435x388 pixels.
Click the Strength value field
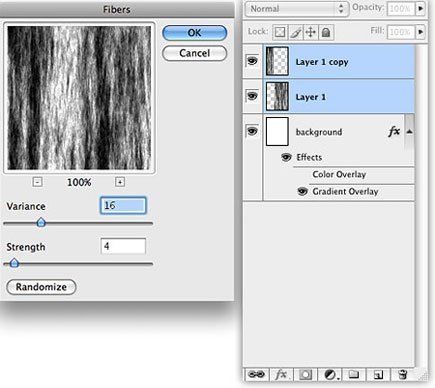(x=123, y=246)
